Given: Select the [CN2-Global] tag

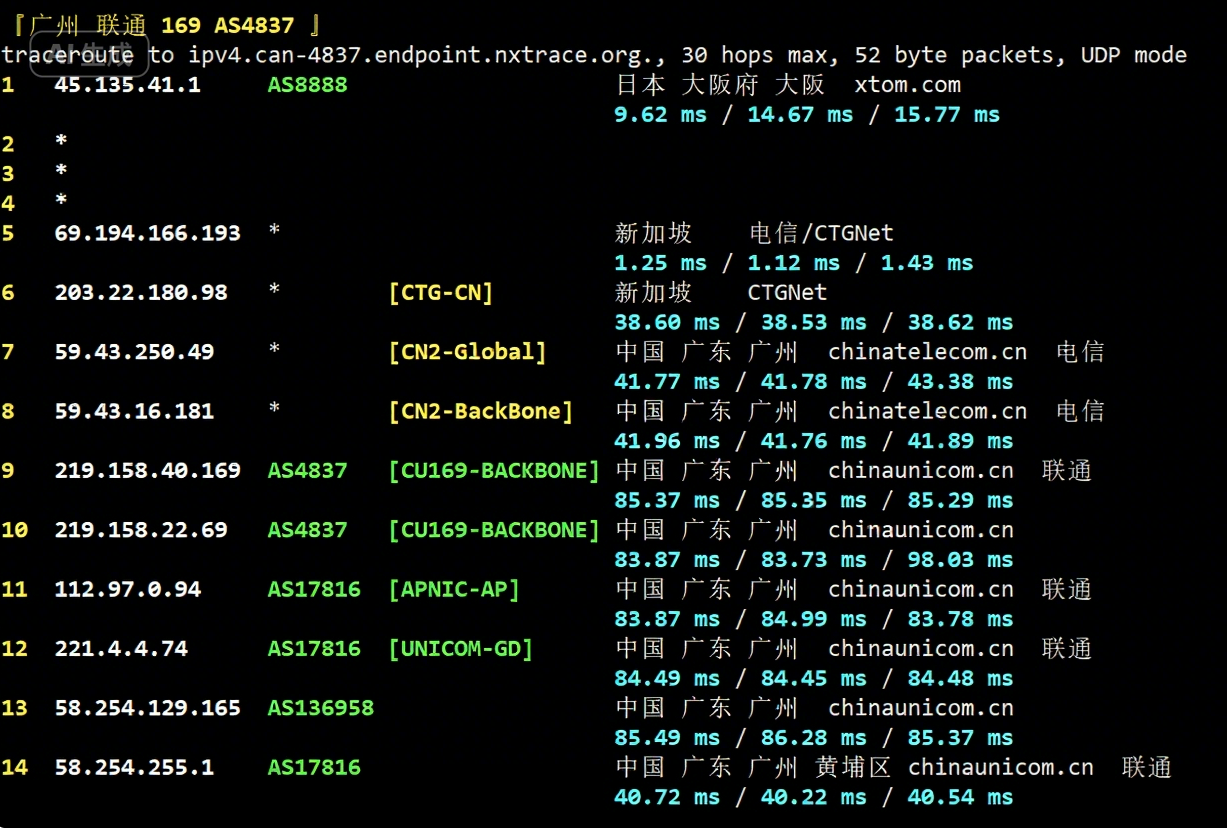Looking at the screenshot, I should coord(468,352).
